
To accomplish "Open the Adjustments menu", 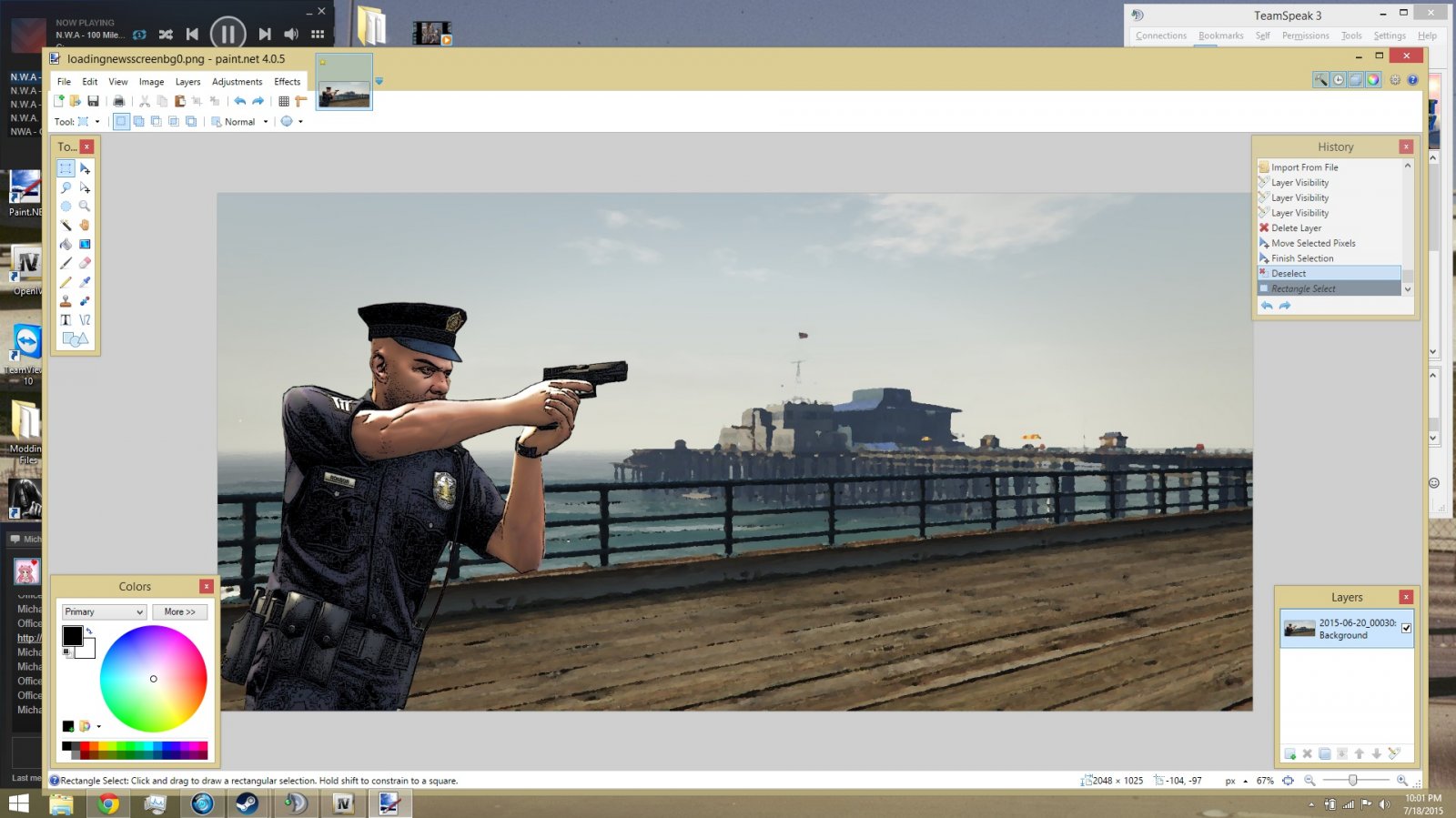I will 237,82.
